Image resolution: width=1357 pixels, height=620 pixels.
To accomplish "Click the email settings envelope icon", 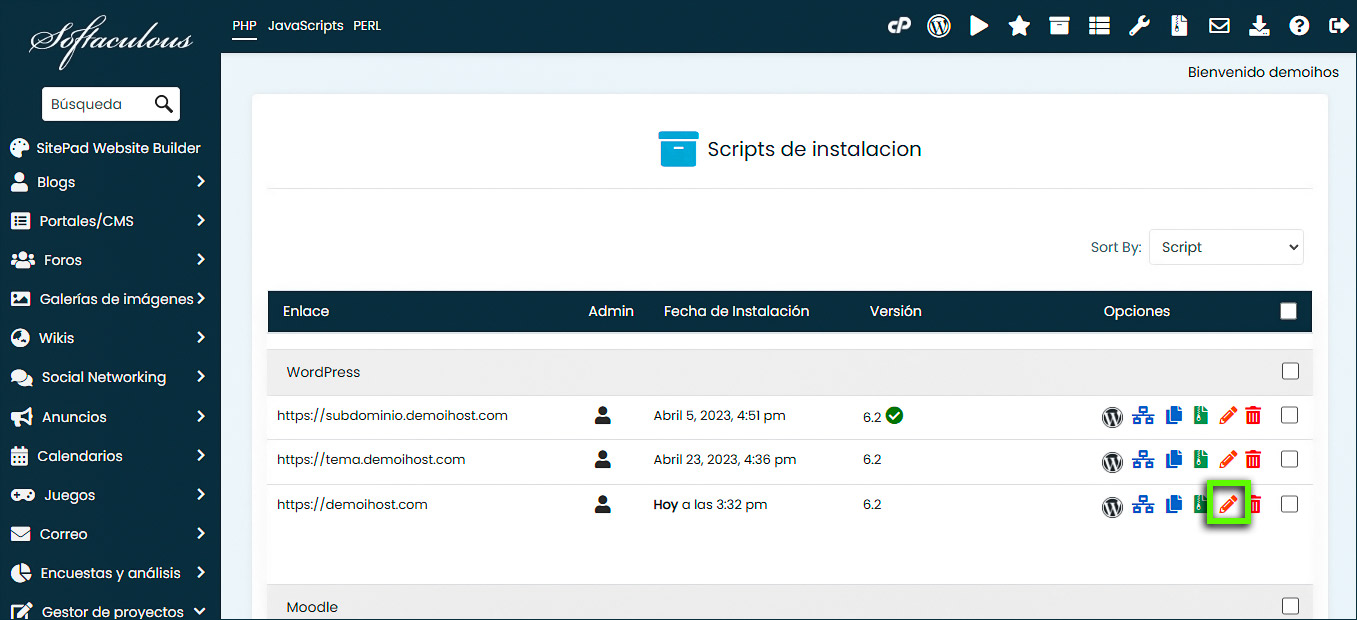I will (1219, 26).
